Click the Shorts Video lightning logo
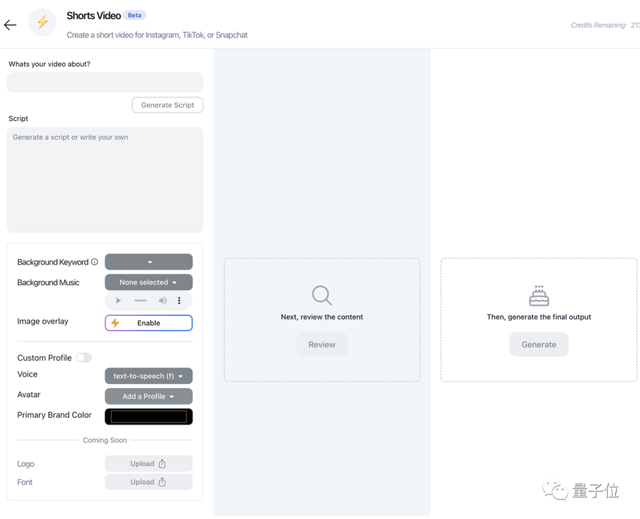The image size is (640, 519). tap(42, 23)
